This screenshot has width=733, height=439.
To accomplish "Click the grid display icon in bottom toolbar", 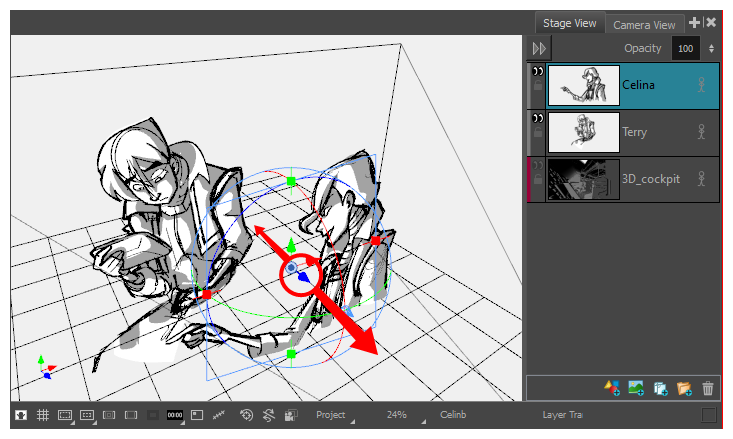I will click(42, 415).
